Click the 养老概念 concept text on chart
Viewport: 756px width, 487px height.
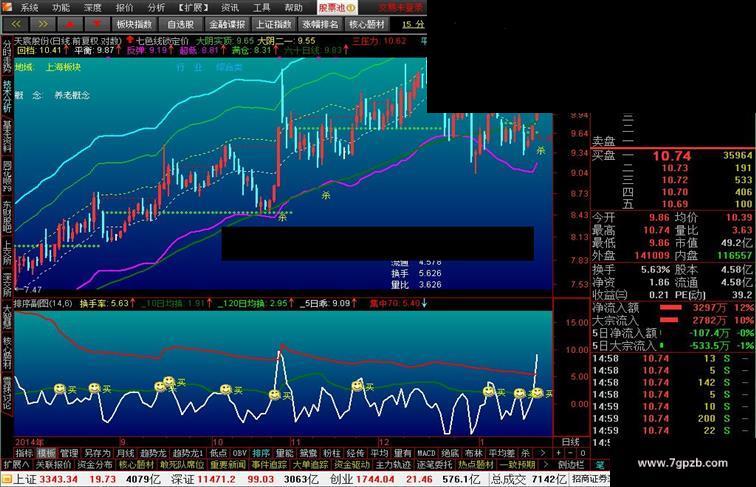(x=72, y=95)
